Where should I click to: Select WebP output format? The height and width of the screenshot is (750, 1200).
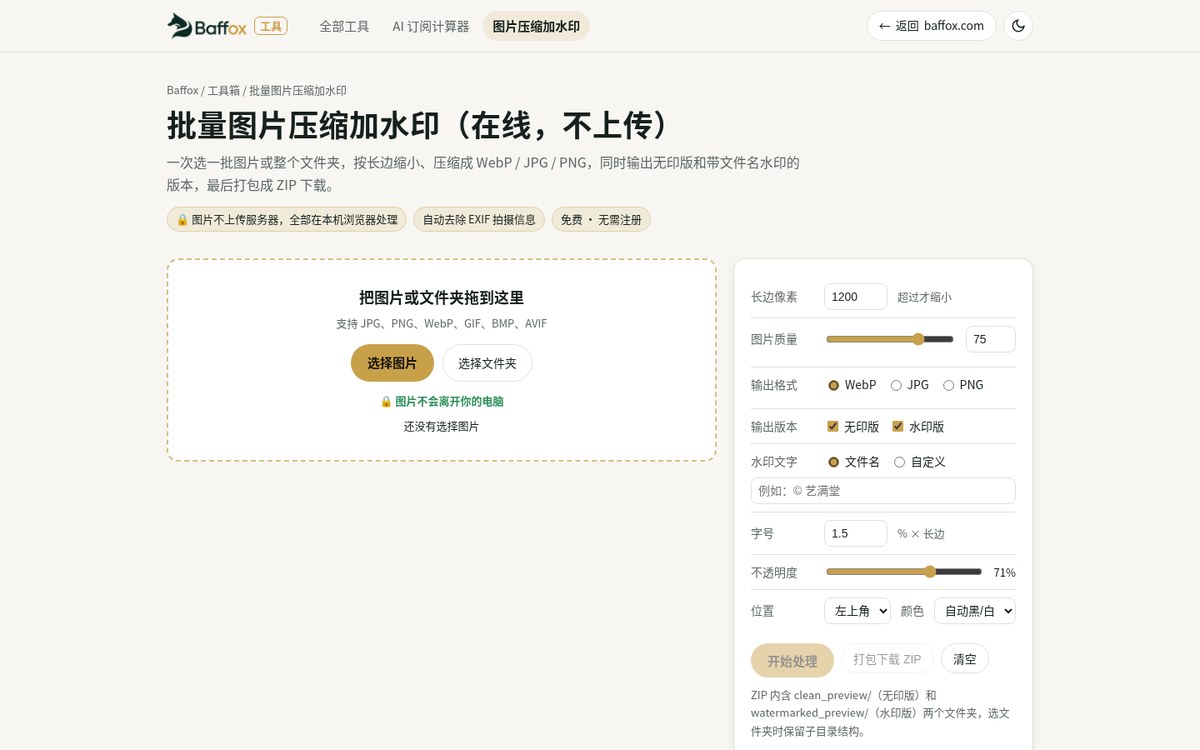[x=851, y=385]
